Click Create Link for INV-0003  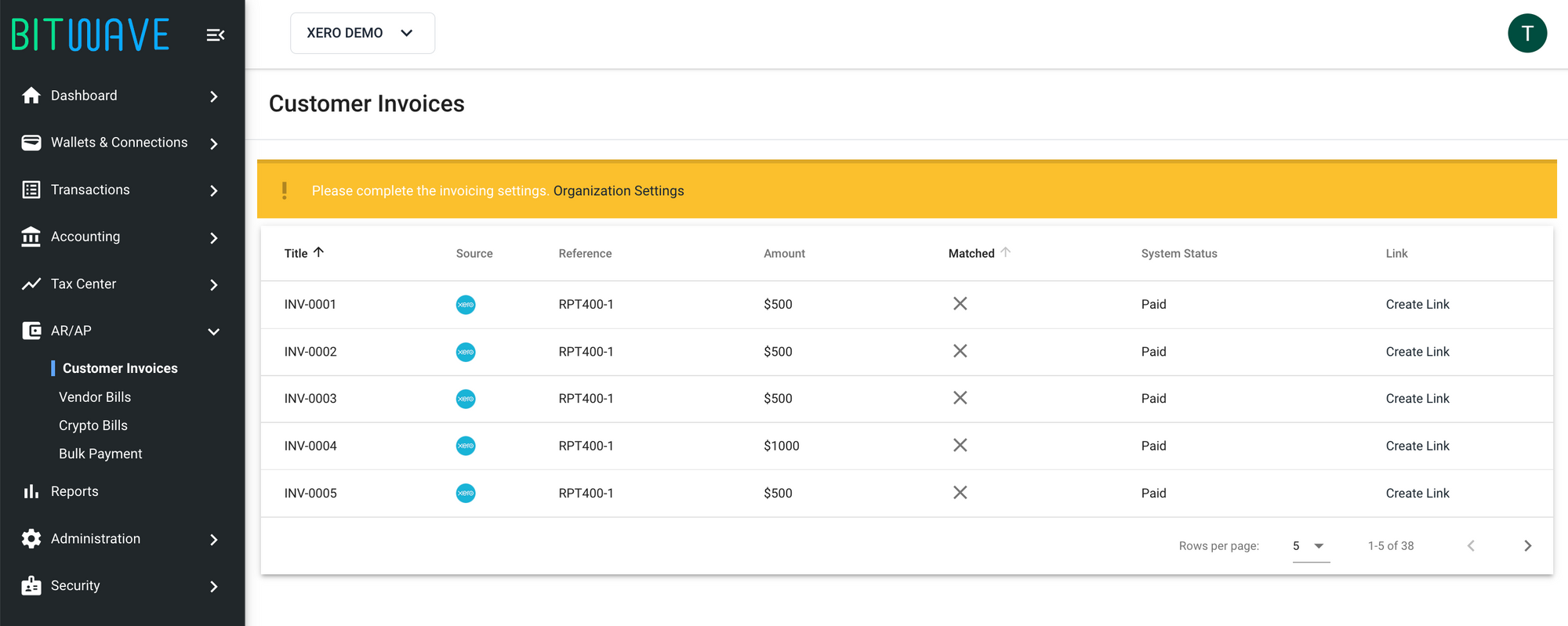point(1417,399)
